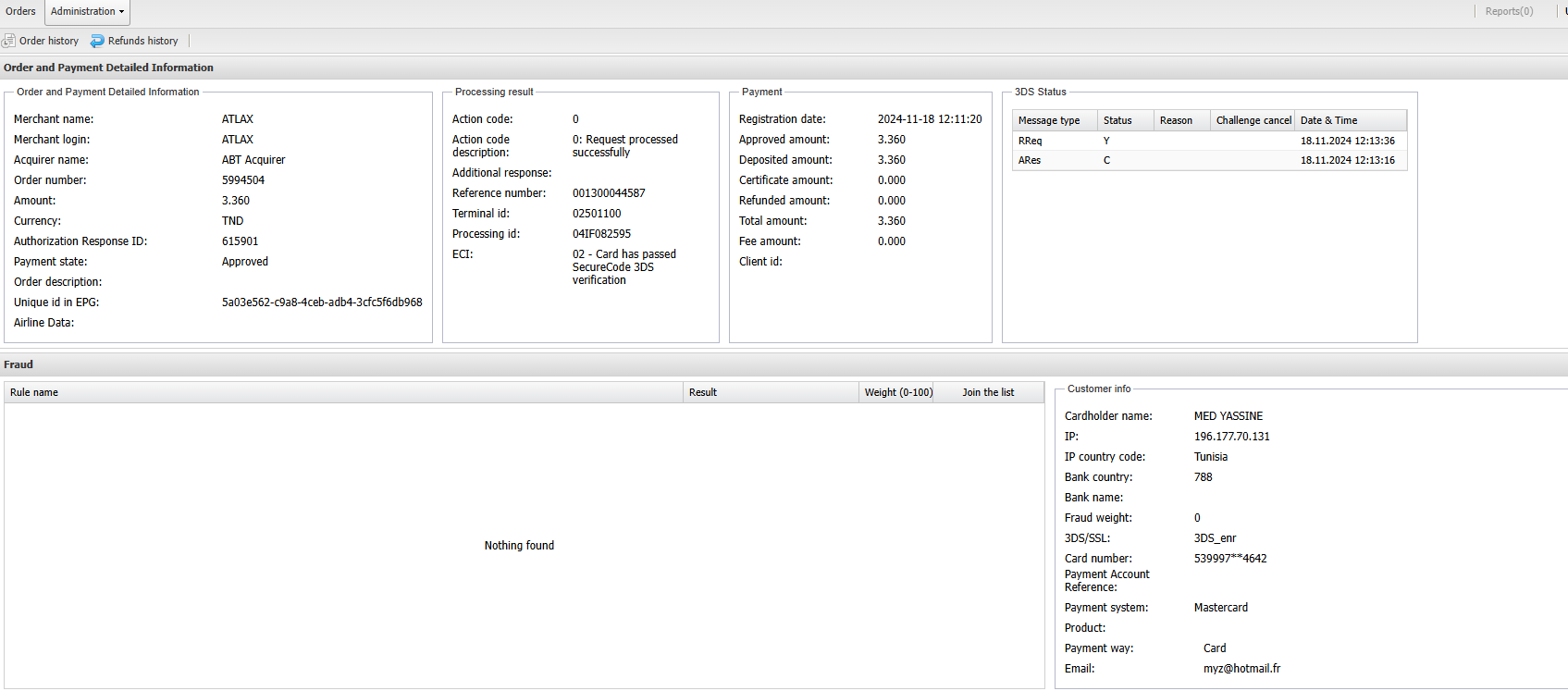Click the Order history document icon
The height and width of the screenshot is (691, 1568).
(x=9, y=41)
